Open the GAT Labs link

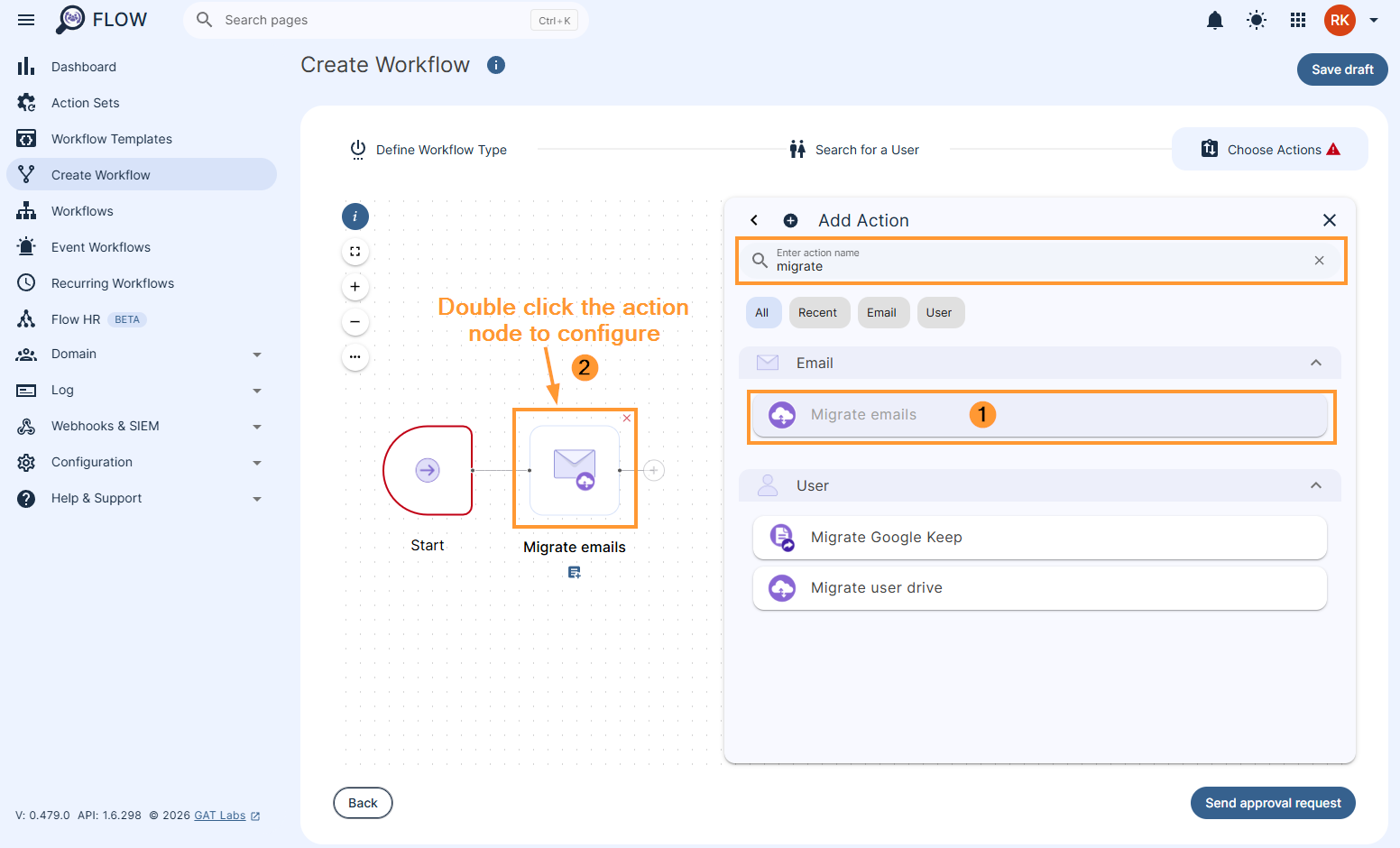pyautogui.click(x=227, y=816)
